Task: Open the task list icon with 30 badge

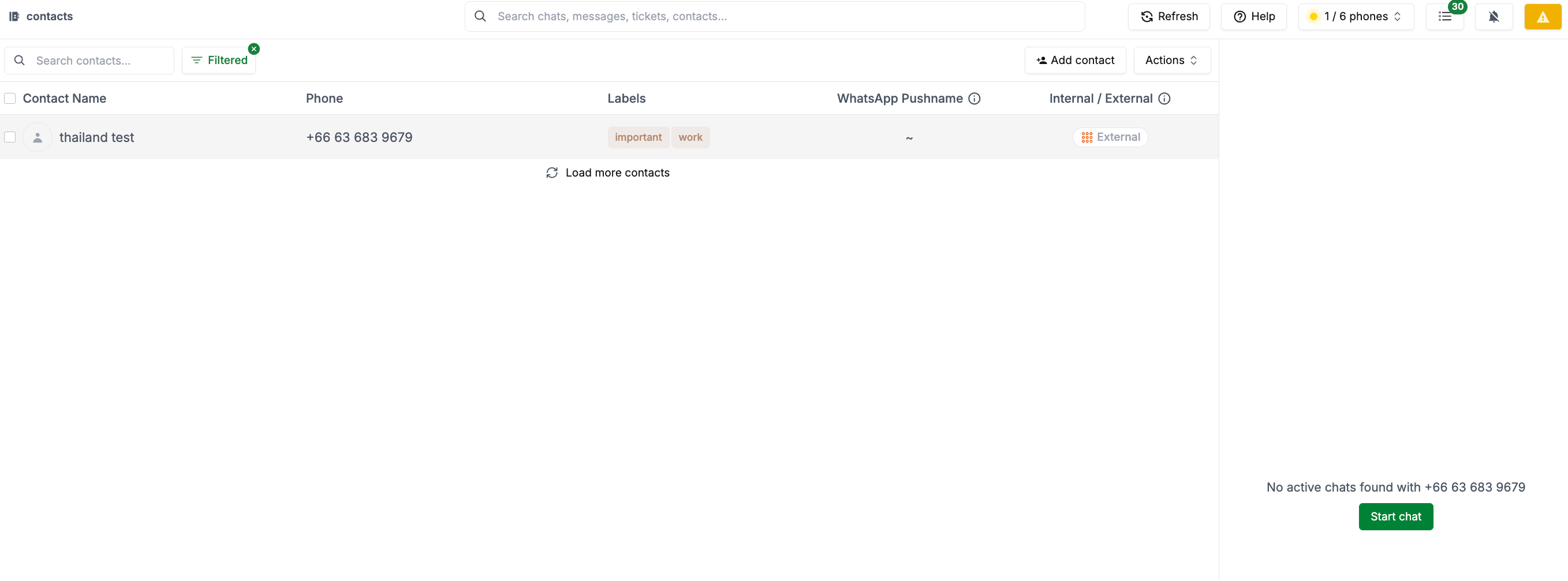Action: [1444, 16]
